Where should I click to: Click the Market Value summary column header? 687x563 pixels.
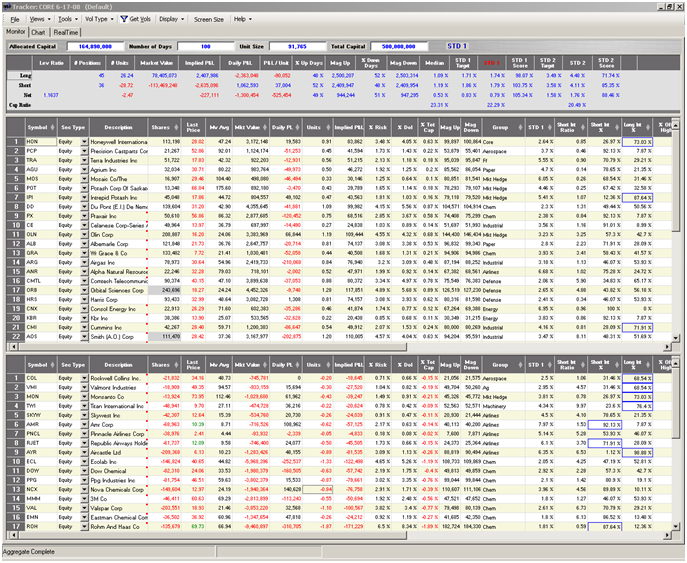click(156, 63)
